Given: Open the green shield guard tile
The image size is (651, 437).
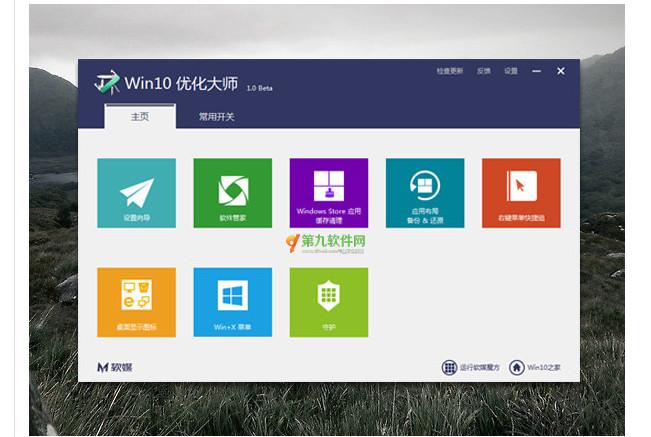Looking at the screenshot, I should click(x=329, y=302).
